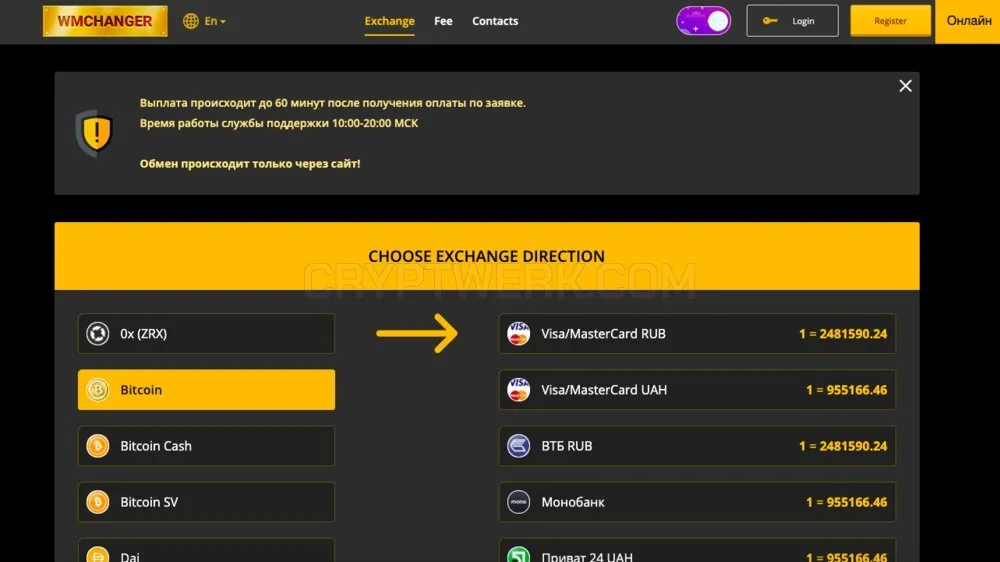Dismiss the notice with the X icon

coord(906,86)
